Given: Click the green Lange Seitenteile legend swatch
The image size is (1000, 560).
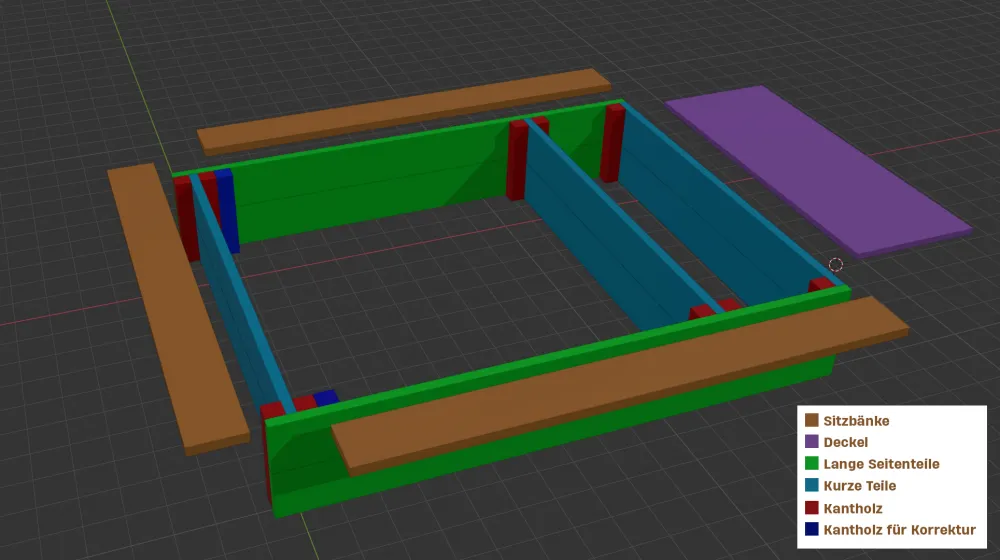Looking at the screenshot, I should click(x=811, y=464).
